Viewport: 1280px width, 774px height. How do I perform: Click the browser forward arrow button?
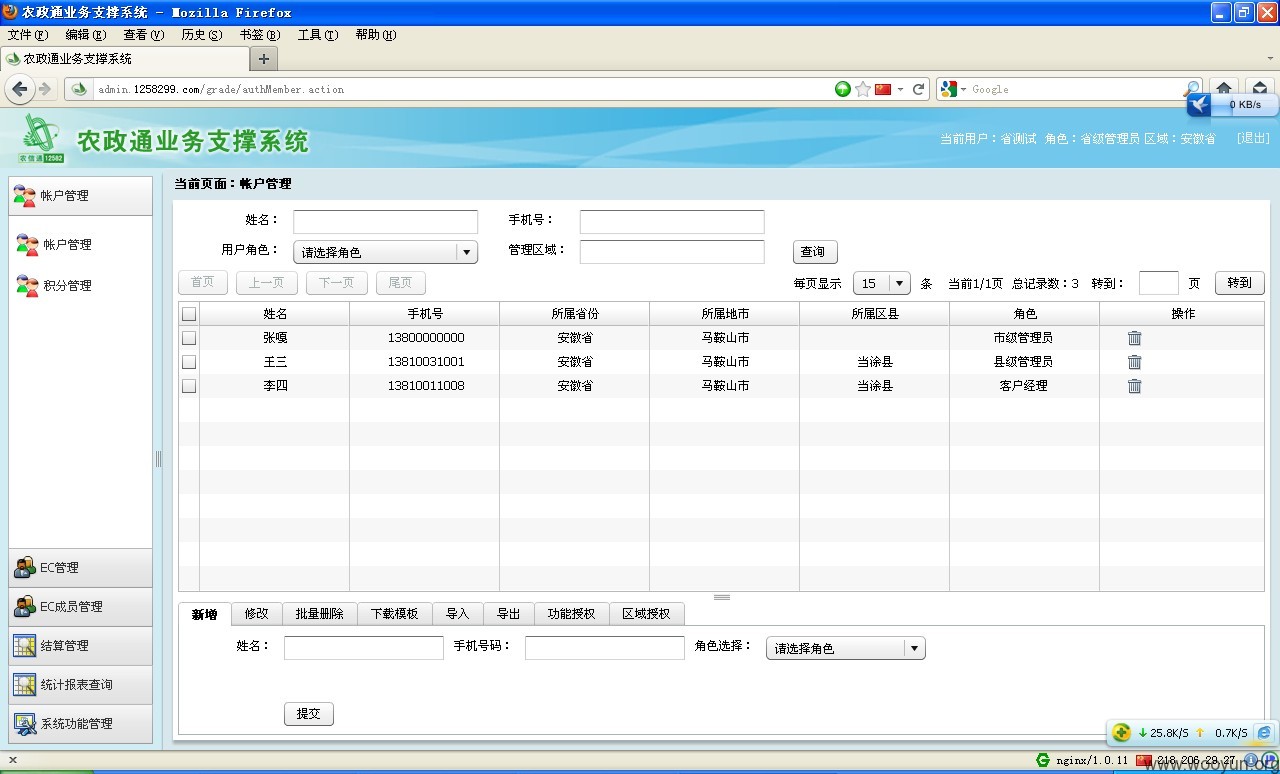tap(45, 89)
